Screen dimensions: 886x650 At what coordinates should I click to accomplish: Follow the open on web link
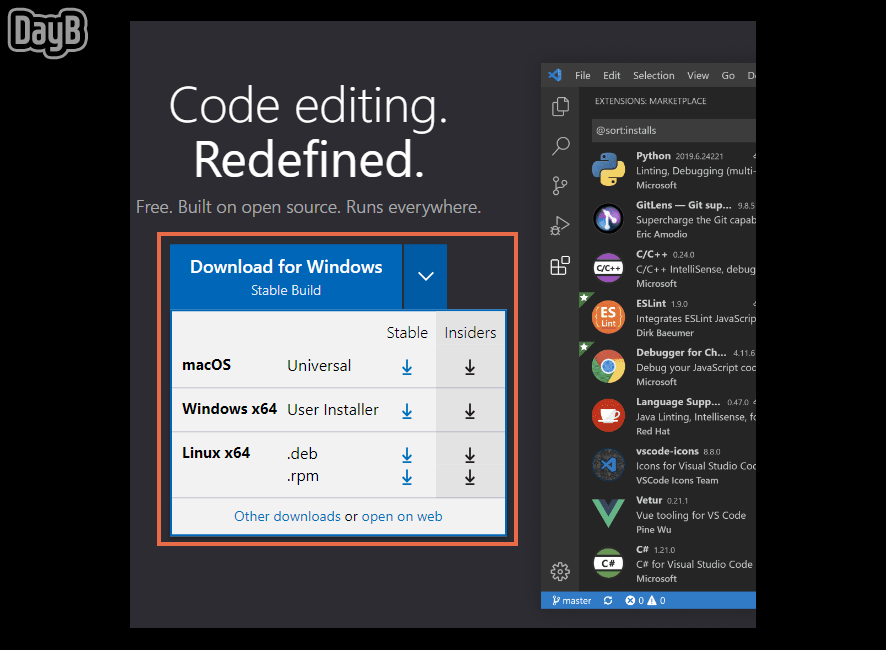click(402, 516)
